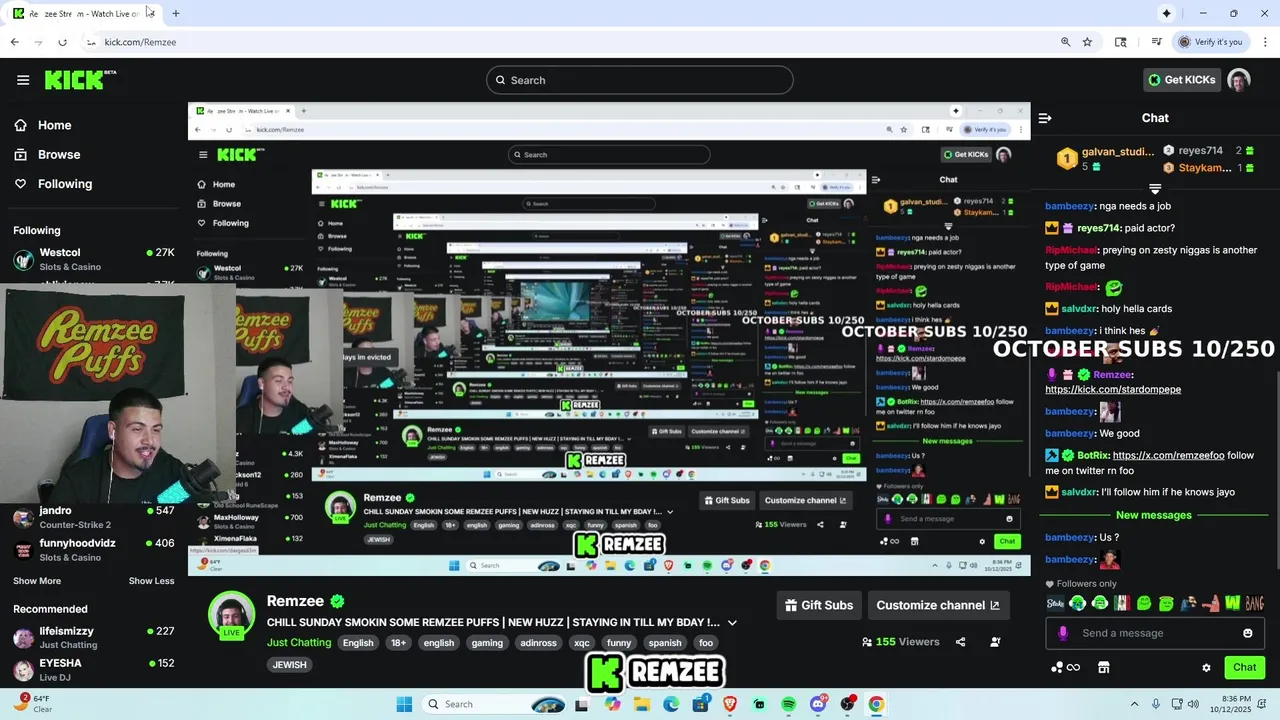Screen dimensions: 1280x720
Task: Open Spotify from the taskbar
Action: click(788, 704)
